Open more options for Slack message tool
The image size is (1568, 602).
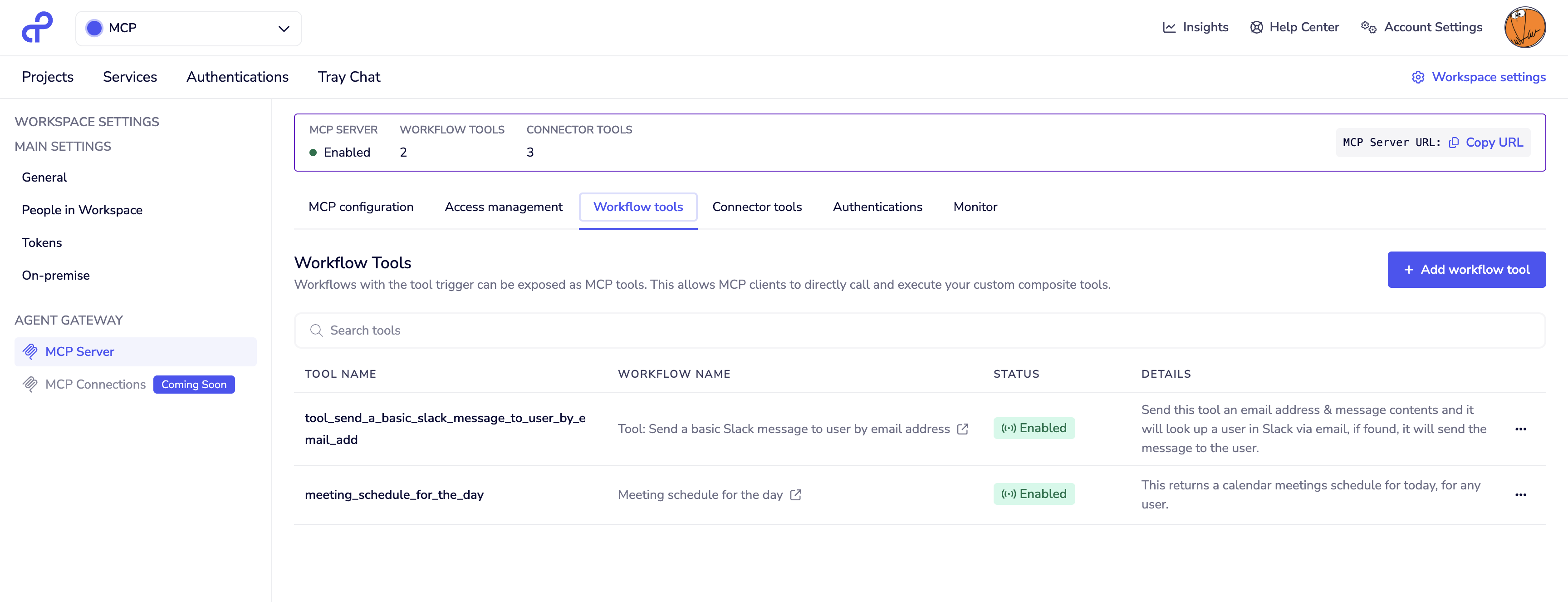click(1520, 429)
